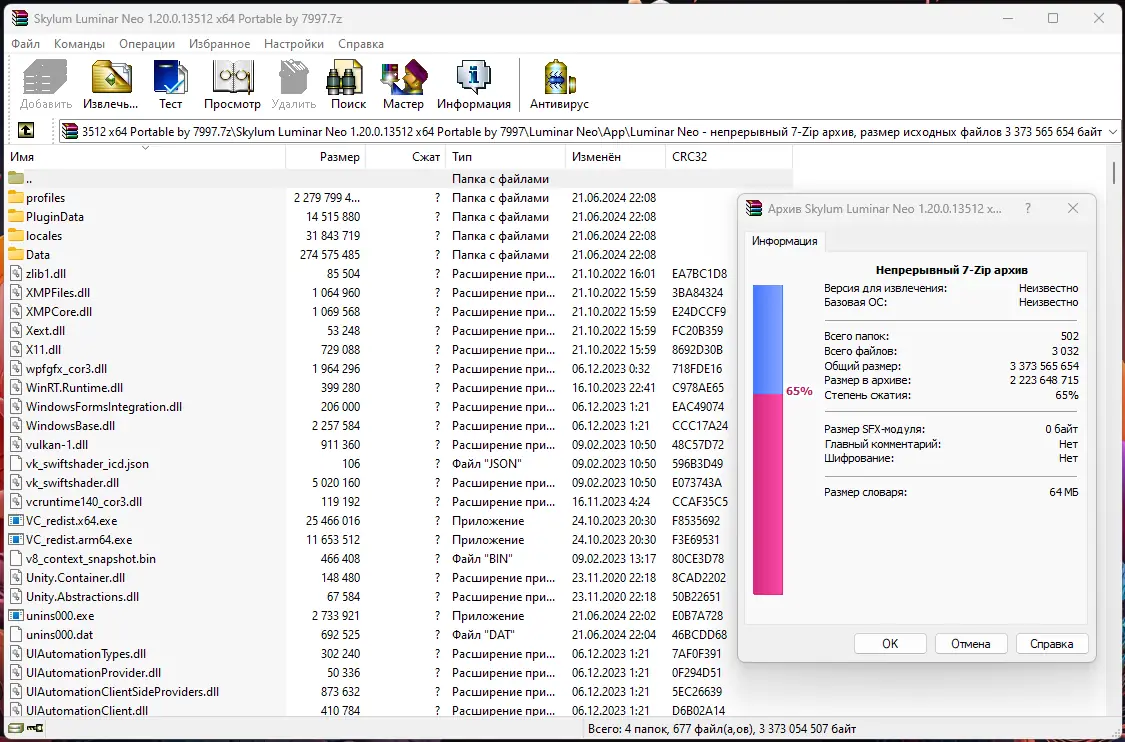Run the Тест archive check icon
This screenshot has height=742, width=1125.
170,77
